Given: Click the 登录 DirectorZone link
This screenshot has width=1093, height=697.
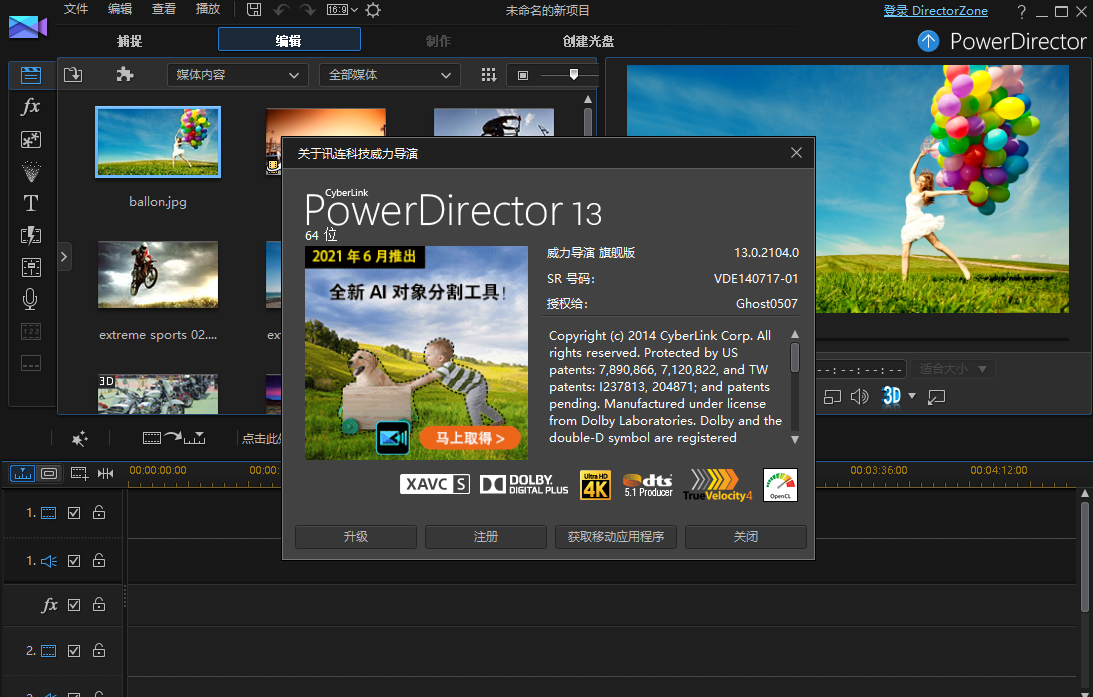Looking at the screenshot, I should pos(935,11).
